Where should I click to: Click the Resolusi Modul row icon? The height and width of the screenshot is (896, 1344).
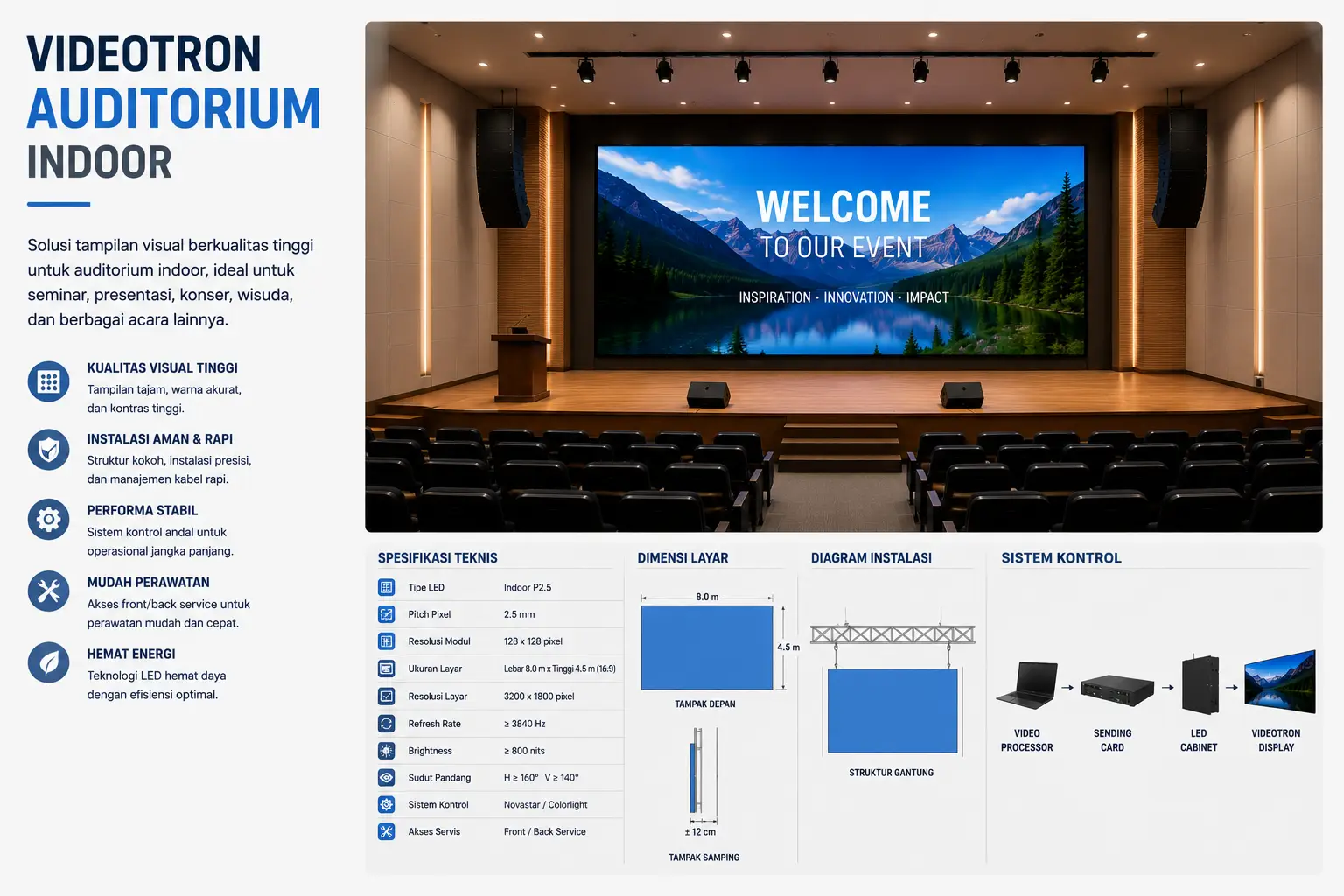(386, 641)
